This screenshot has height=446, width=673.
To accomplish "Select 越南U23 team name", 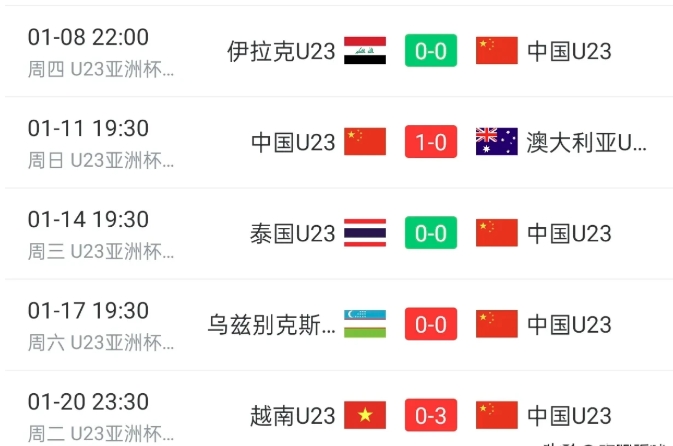I will (292, 415).
